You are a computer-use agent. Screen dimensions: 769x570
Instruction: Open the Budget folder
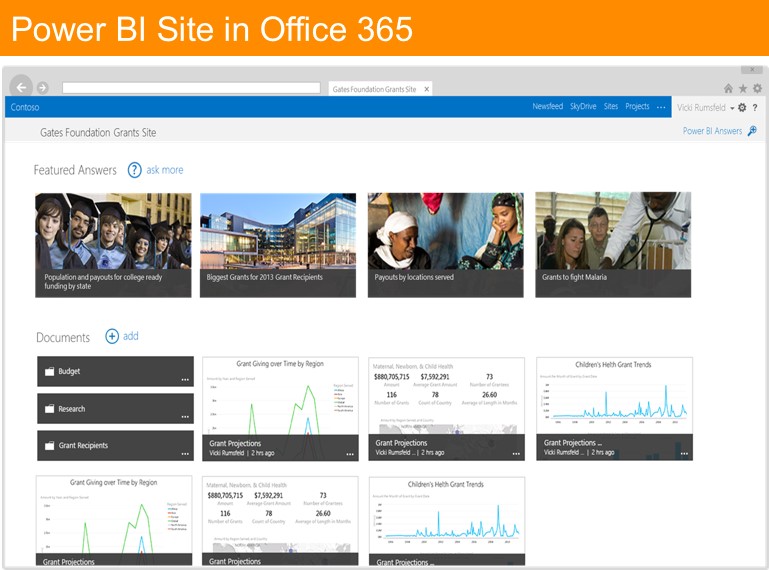coord(115,371)
